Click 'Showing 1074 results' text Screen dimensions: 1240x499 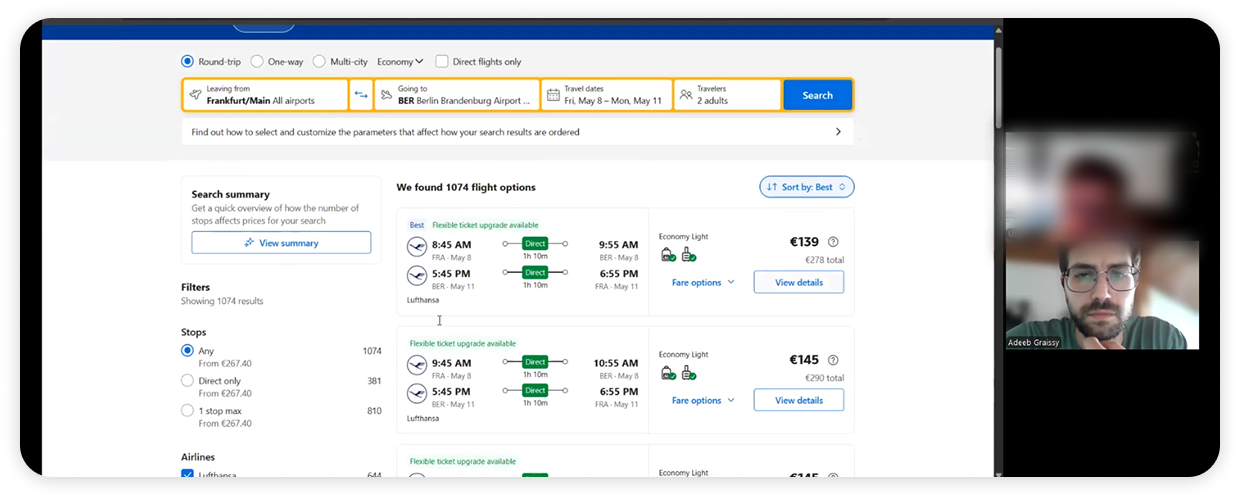[222, 301]
